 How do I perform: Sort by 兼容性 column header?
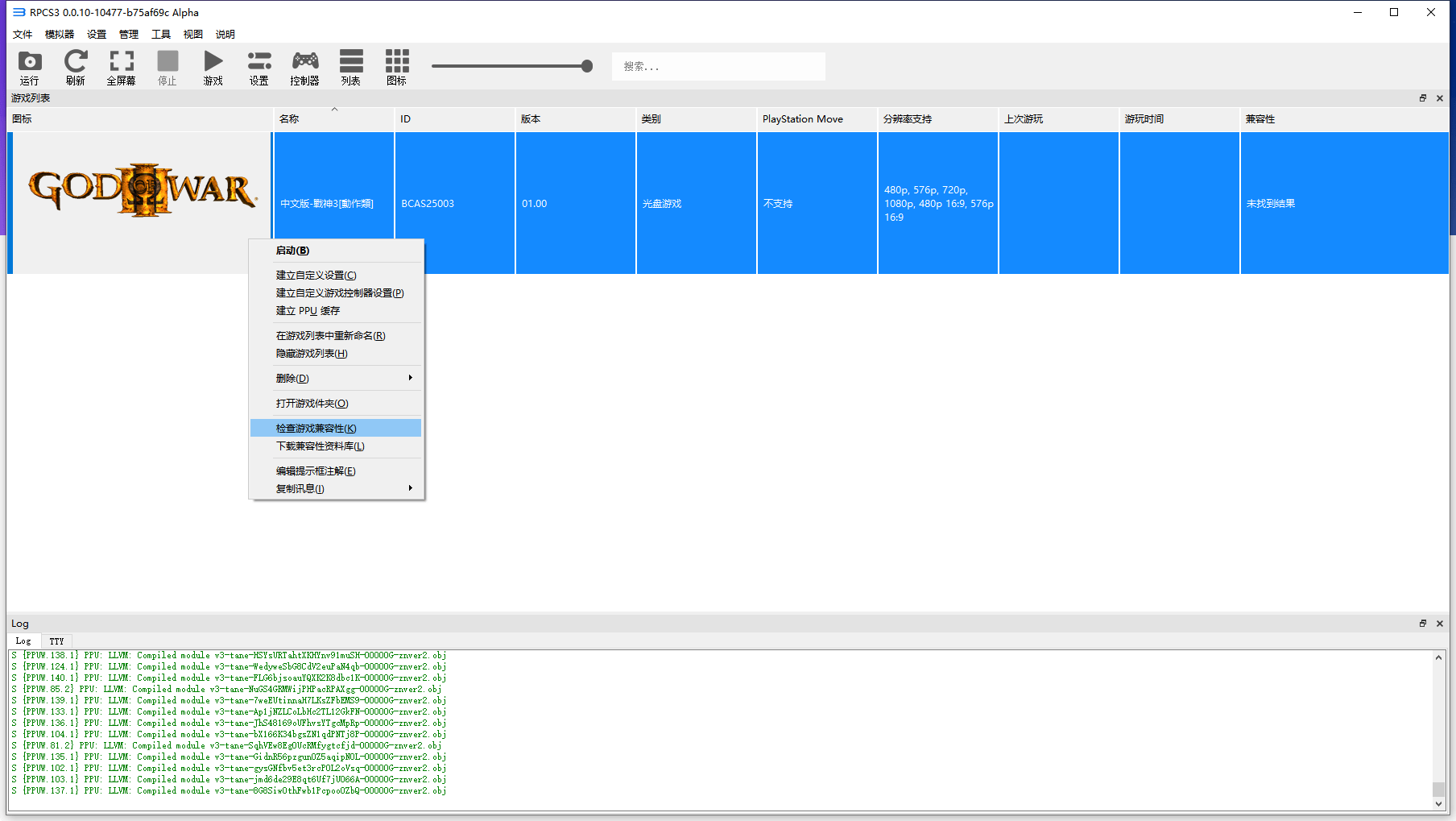[x=1345, y=119]
